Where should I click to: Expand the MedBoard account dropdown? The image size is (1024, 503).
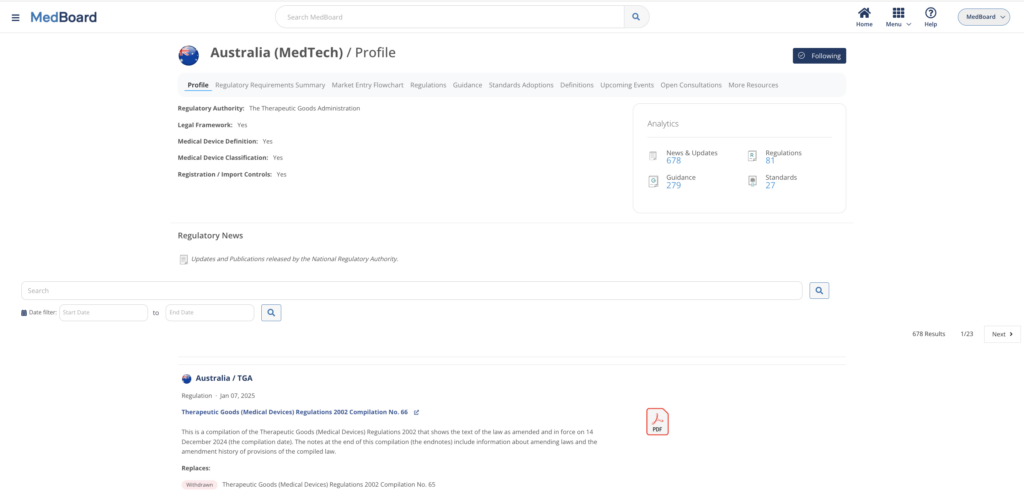click(984, 17)
